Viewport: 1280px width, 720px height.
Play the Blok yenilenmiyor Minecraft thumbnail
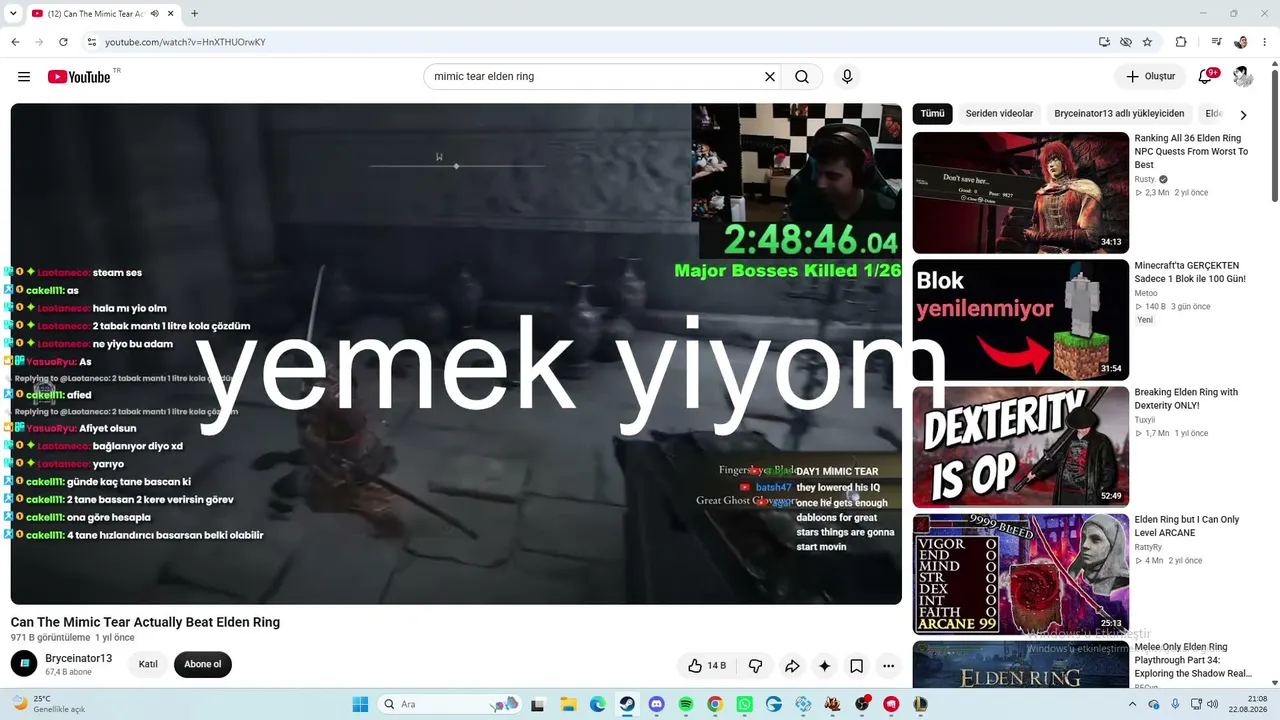point(1021,320)
